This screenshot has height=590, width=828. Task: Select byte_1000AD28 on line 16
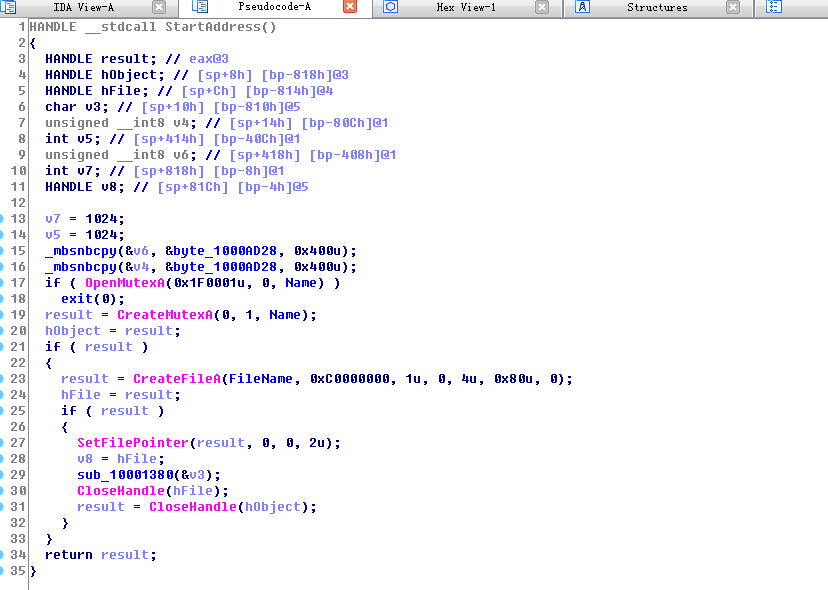(225, 267)
